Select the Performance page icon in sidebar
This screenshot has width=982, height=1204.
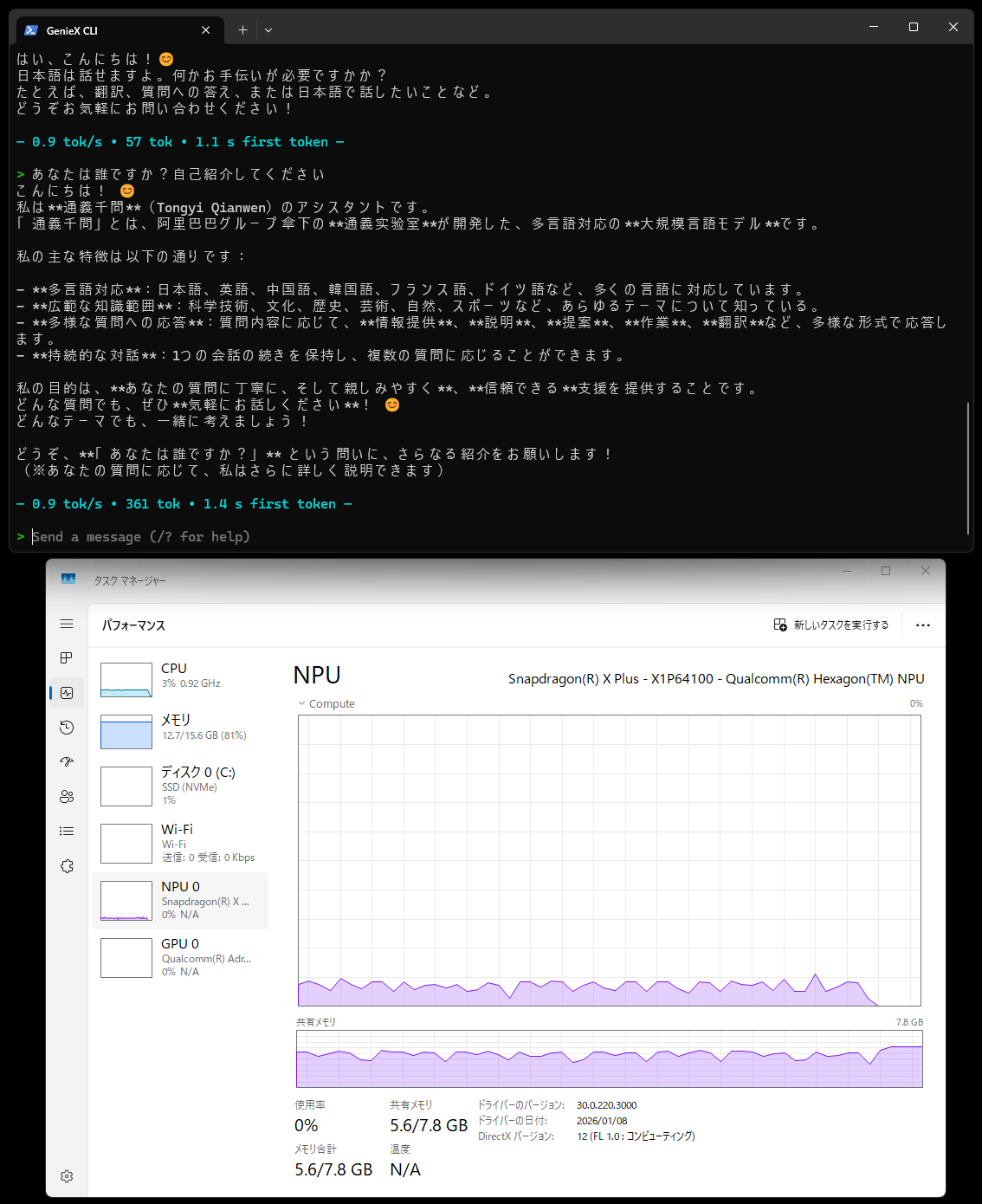coord(67,693)
